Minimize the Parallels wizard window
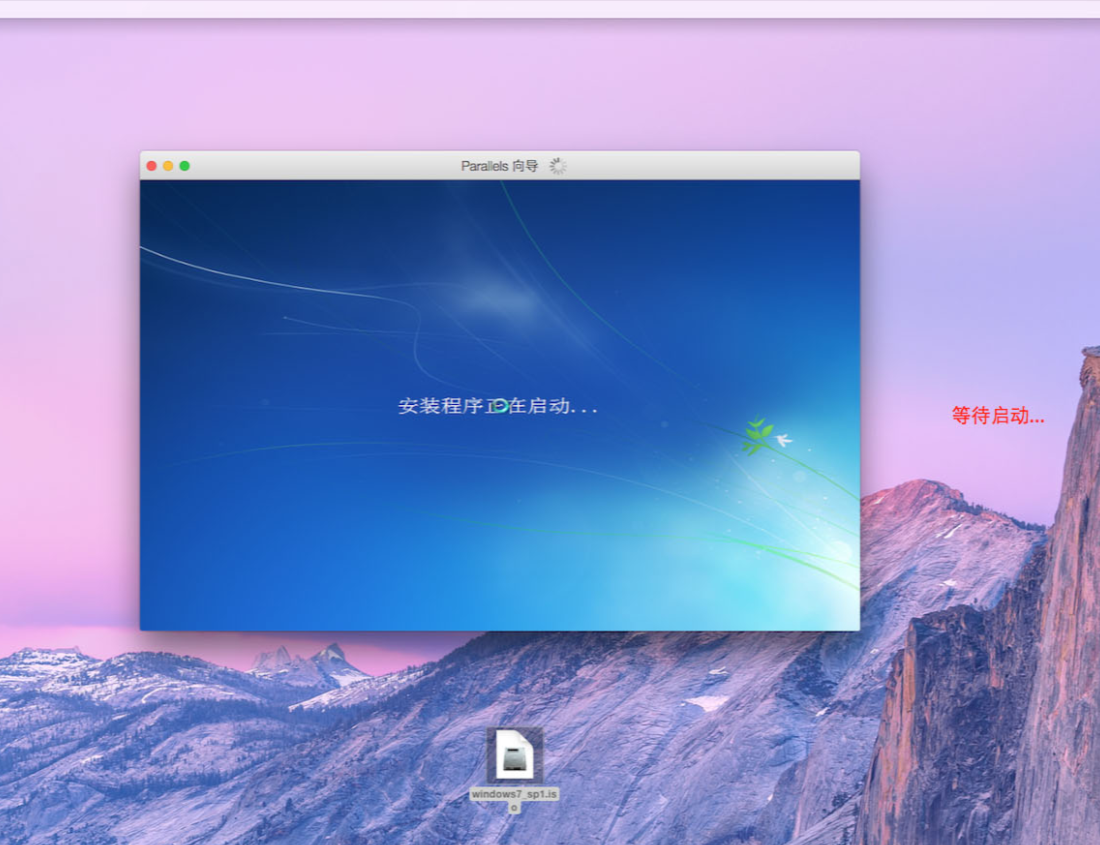 point(168,166)
